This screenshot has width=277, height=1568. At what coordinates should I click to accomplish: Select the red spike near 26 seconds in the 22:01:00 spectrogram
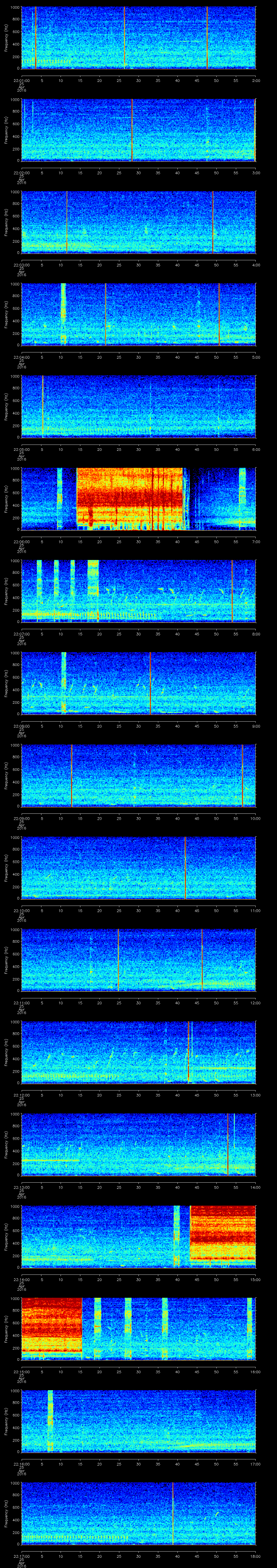[125, 38]
